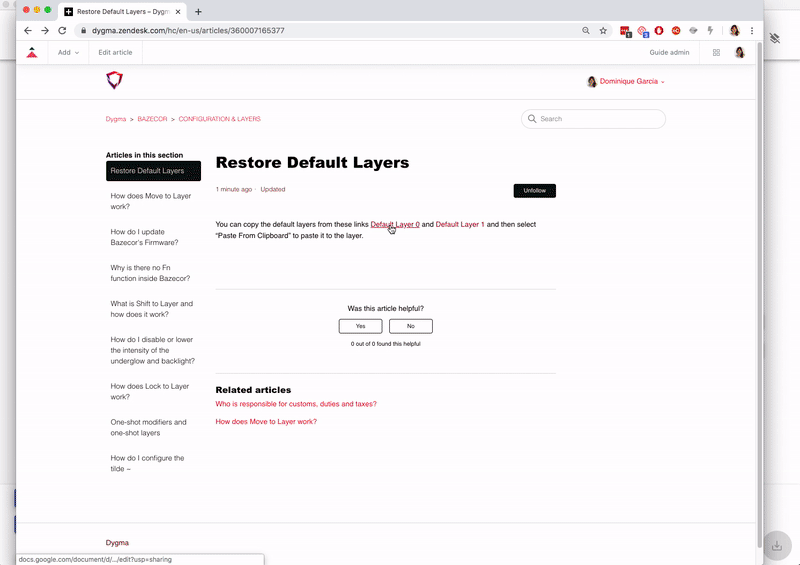Screen dimensions: 800x565
Task: Open How does Move to Layer work sidebar article
Action: pos(151,201)
